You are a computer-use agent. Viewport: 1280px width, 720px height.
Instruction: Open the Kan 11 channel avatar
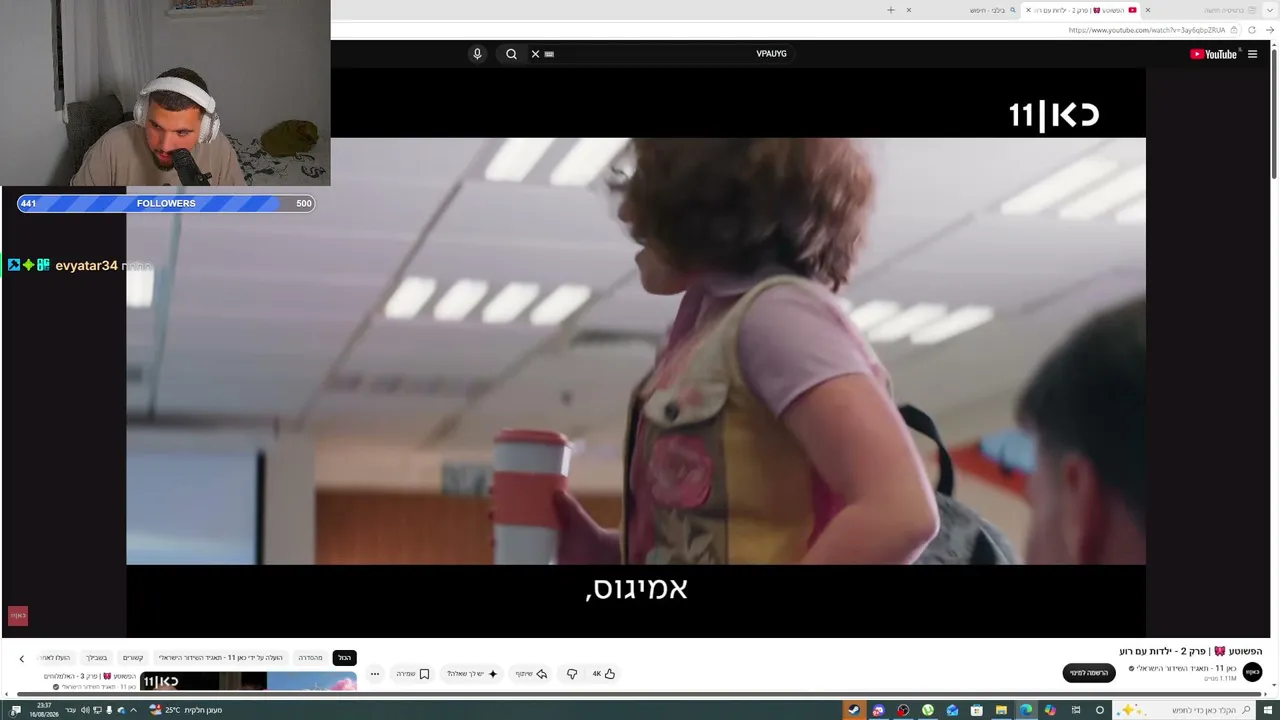[1252, 672]
